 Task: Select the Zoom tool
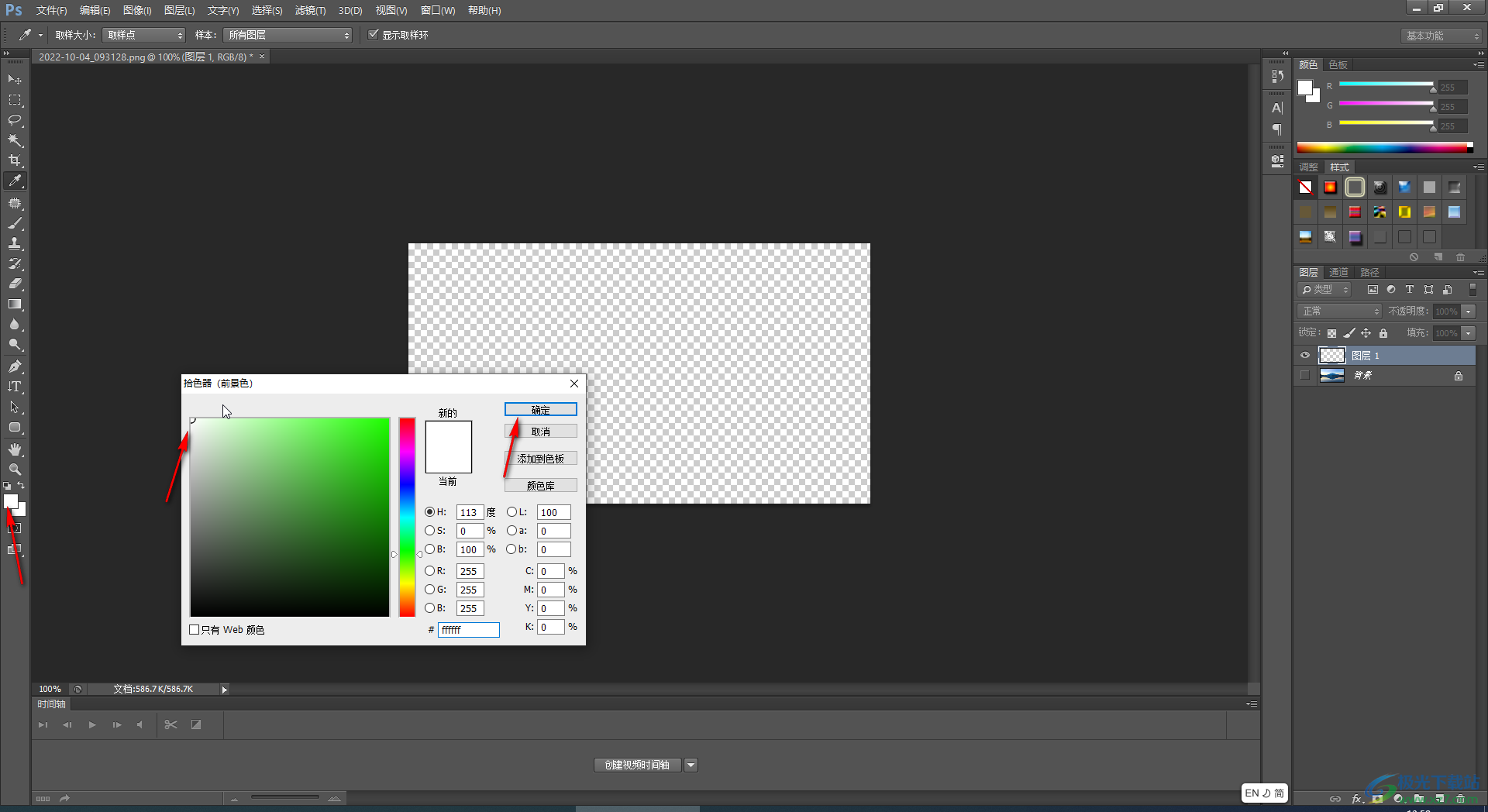15,470
